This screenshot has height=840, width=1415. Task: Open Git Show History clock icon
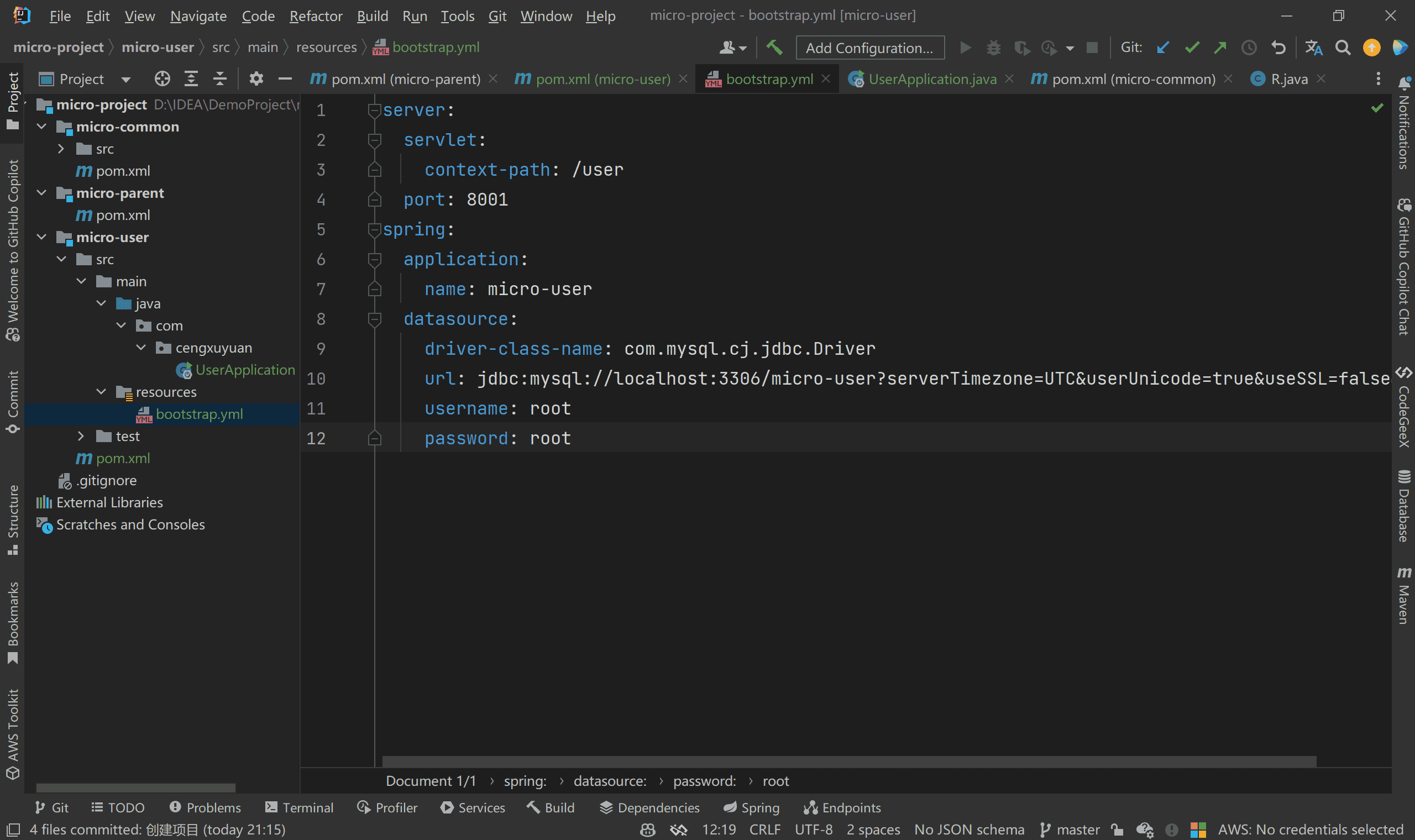point(1249,48)
